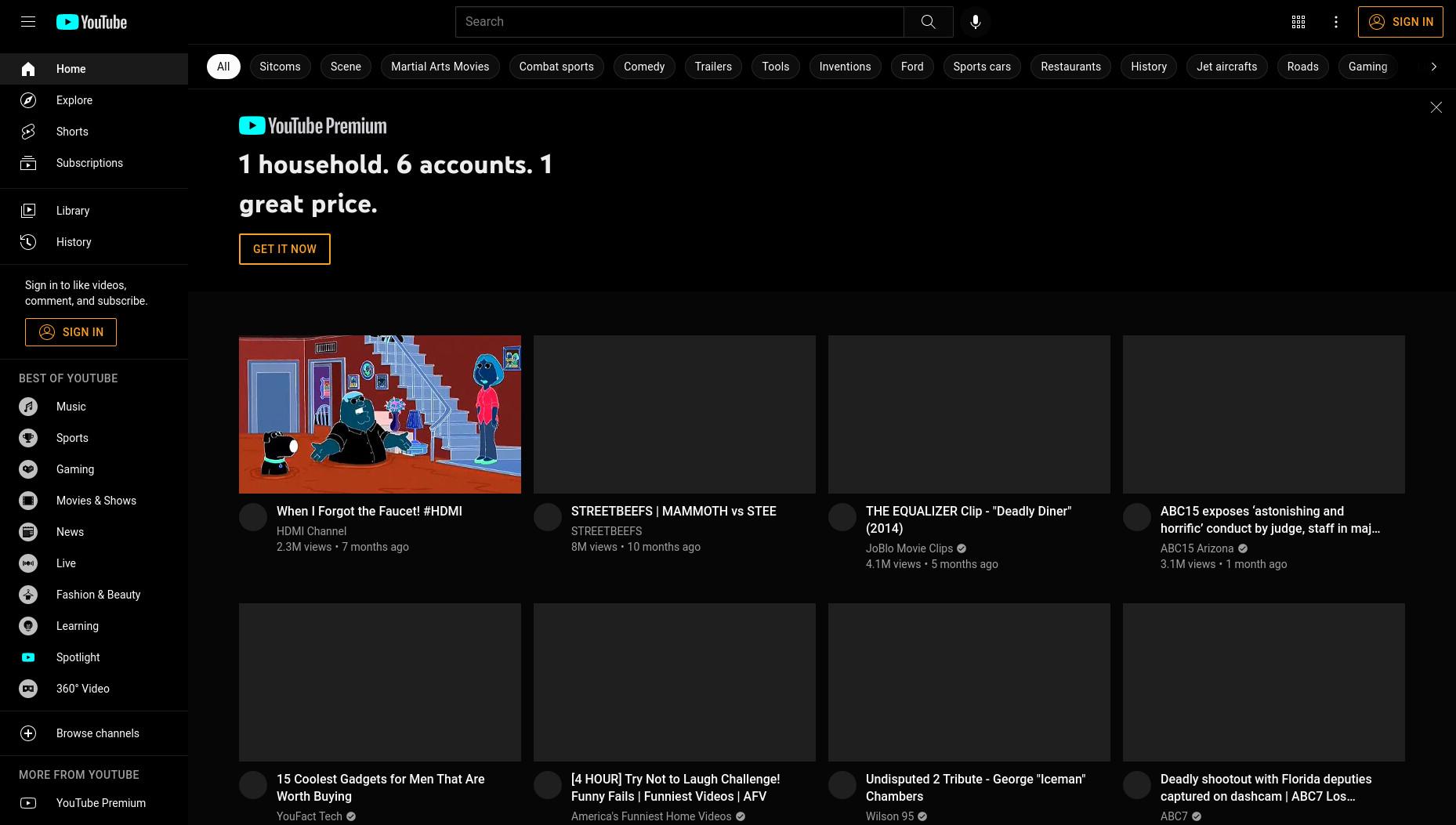Screen dimensions: 1456x825
Task: Open 15 Coolest Gadgets for Men title
Action: [x=381, y=787]
